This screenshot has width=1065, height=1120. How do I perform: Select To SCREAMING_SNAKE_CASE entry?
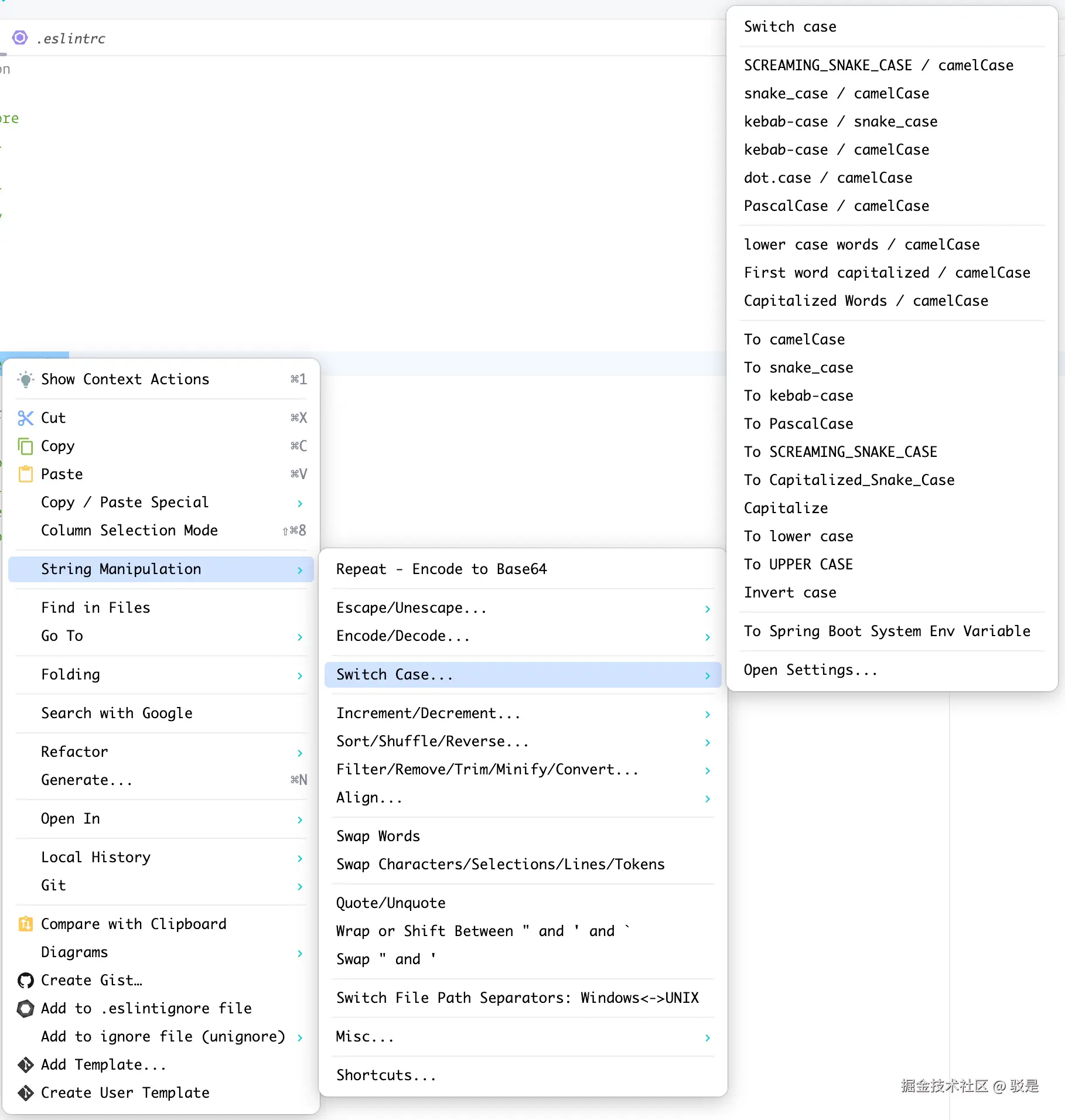pyautogui.click(x=840, y=452)
